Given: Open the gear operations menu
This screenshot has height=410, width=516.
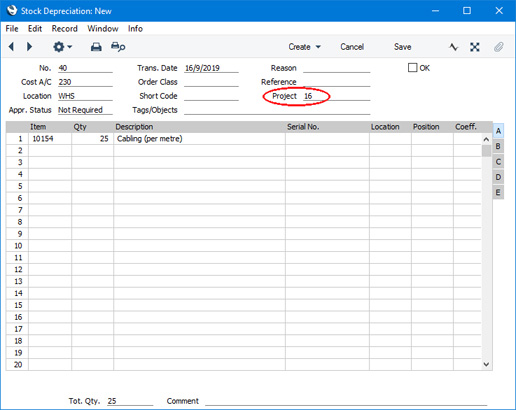Looking at the screenshot, I should pyautogui.click(x=62, y=47).
